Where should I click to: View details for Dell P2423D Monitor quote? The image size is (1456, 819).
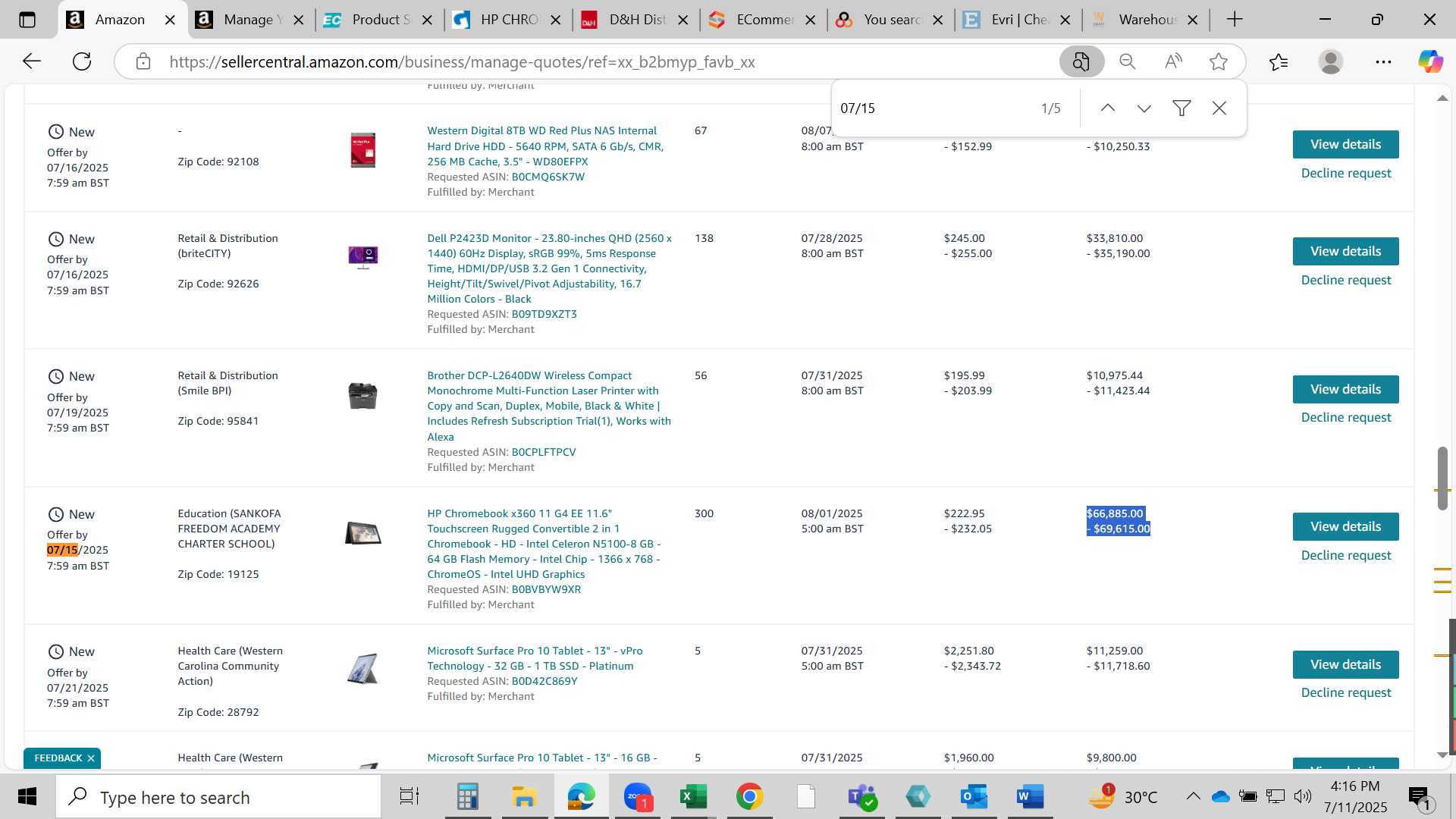point(1345,251)
